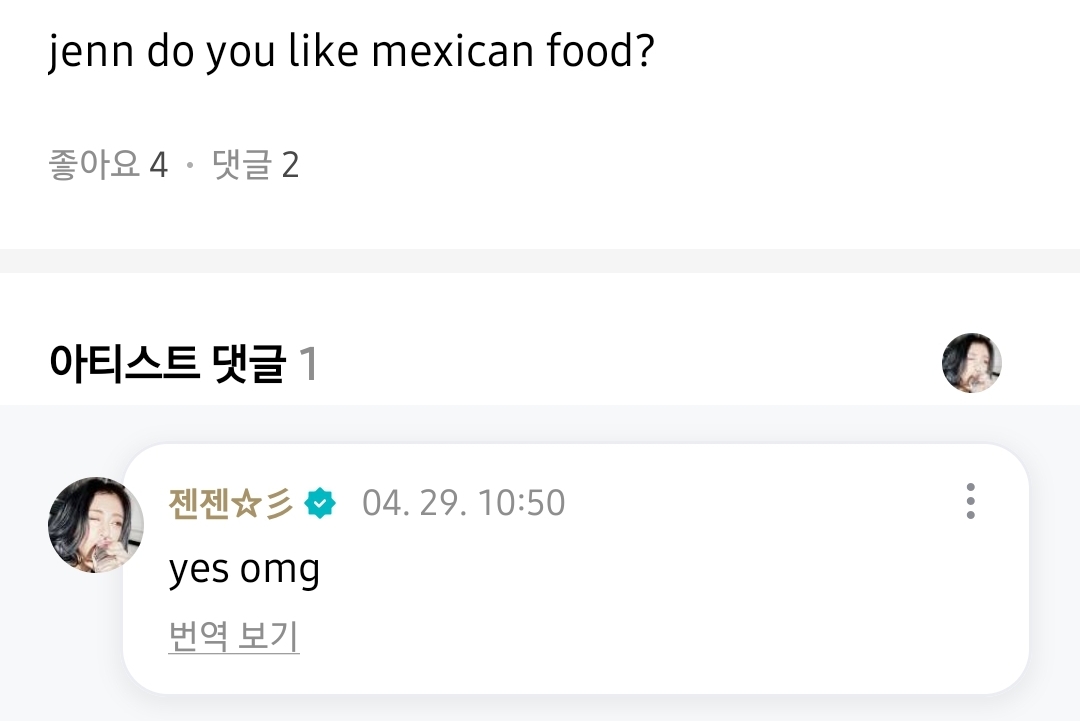This screenshot has height=721, width=1080.
Task: Click the comment count number 2
Action: [290, 165]
